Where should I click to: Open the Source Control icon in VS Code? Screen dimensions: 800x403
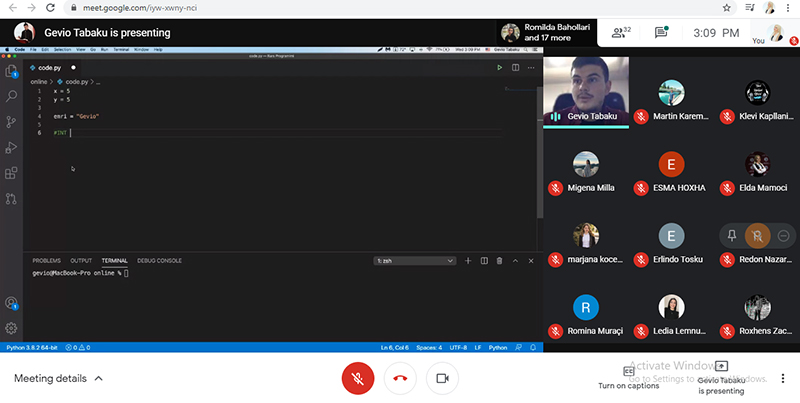(x=11, y=122)
